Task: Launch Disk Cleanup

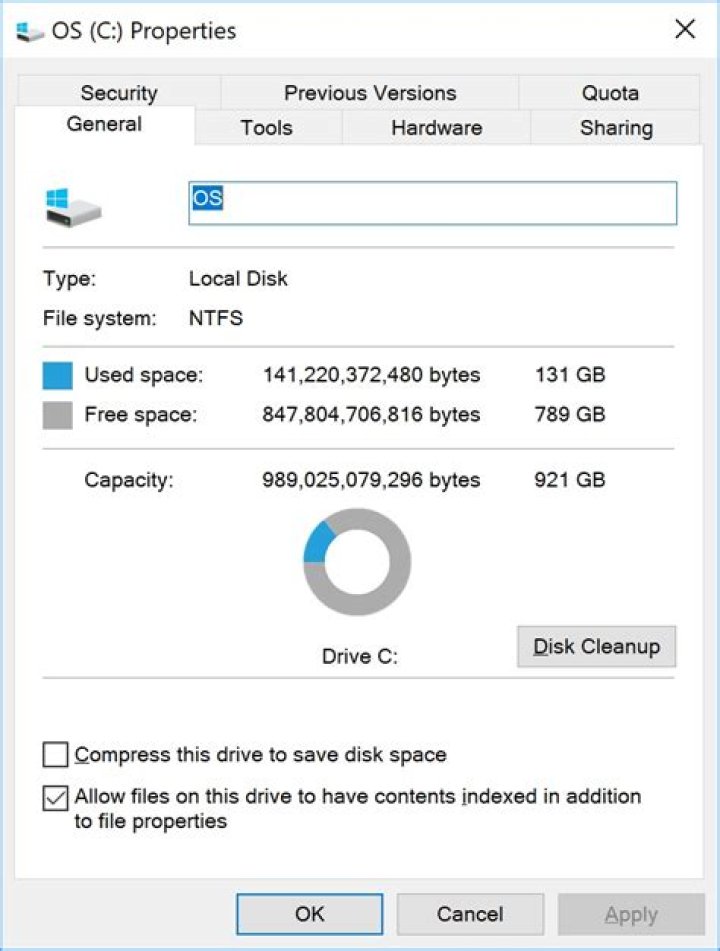Action: pyautogui.click(x=596, y=646)
